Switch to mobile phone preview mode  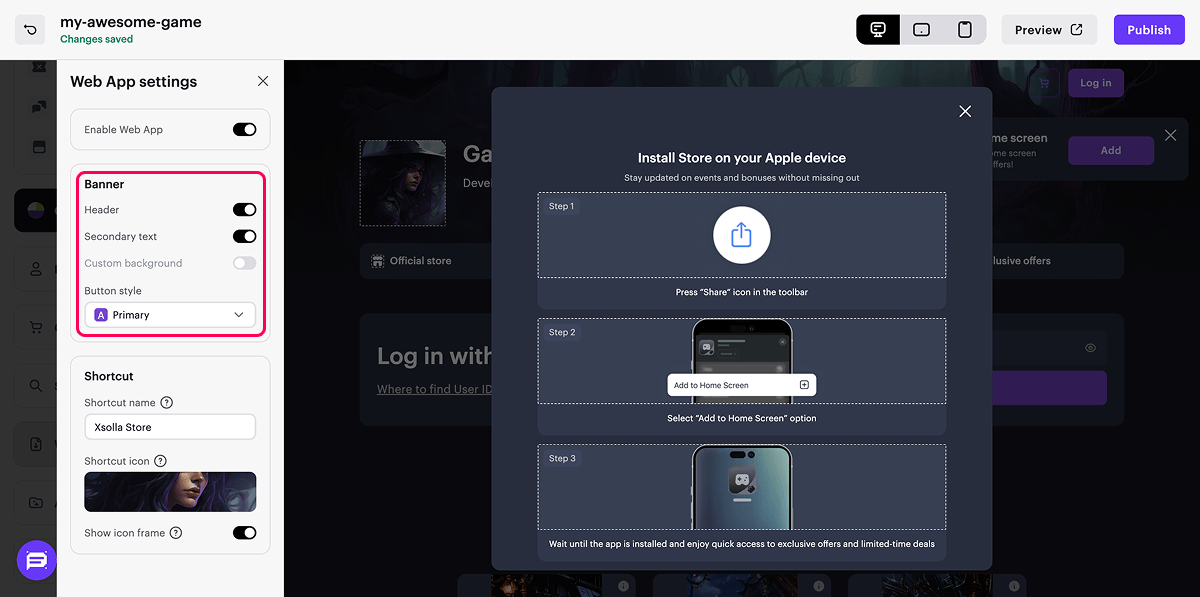[x=965, y=29]
